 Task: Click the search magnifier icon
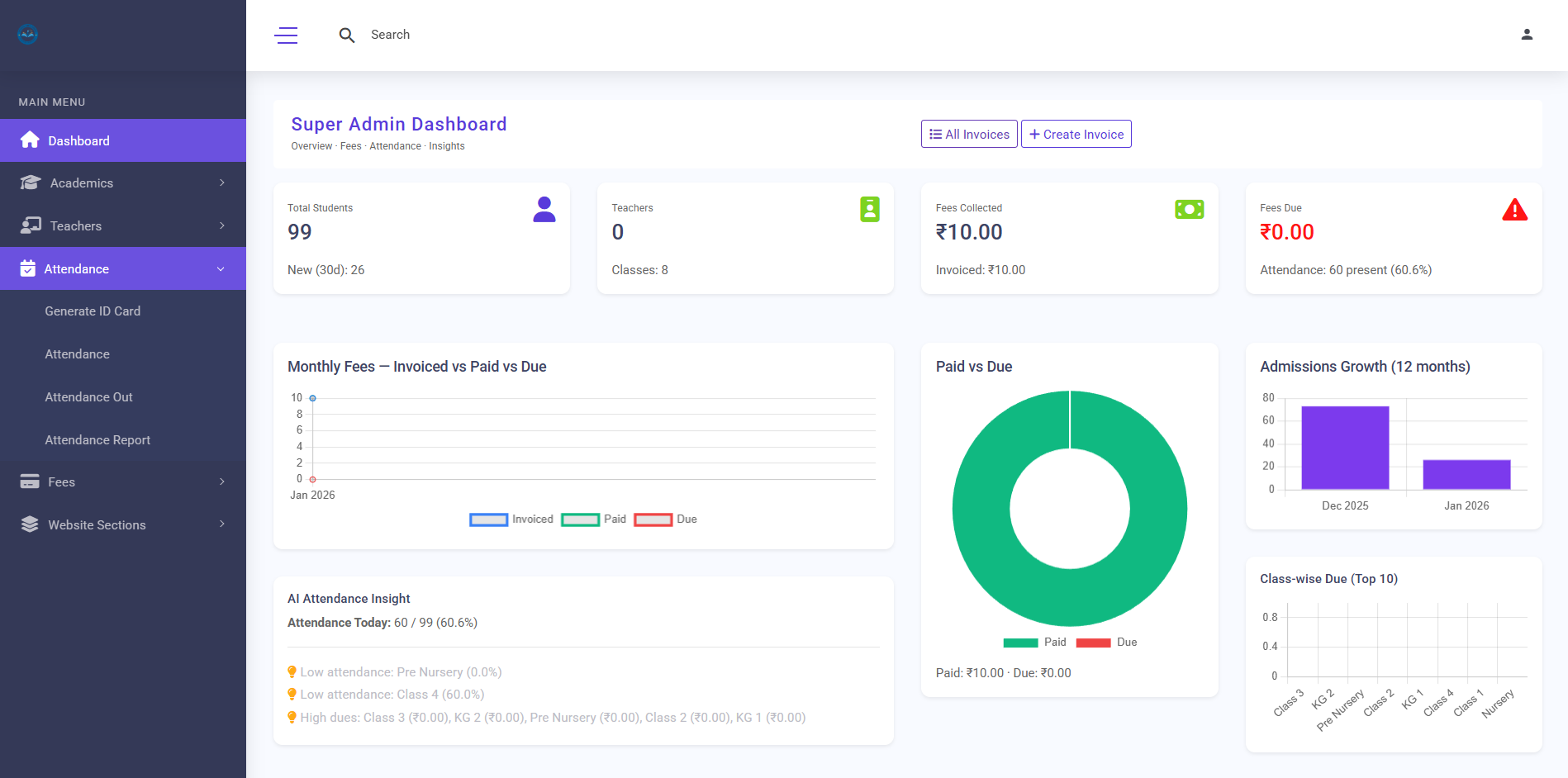coord(347,36)
